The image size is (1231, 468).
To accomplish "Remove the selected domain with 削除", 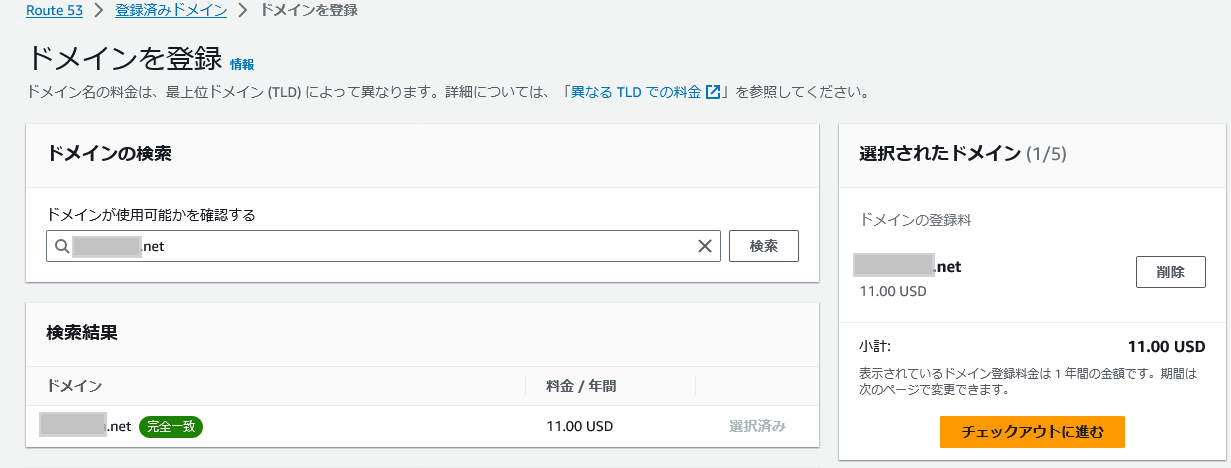I will tap(1170, 272).
